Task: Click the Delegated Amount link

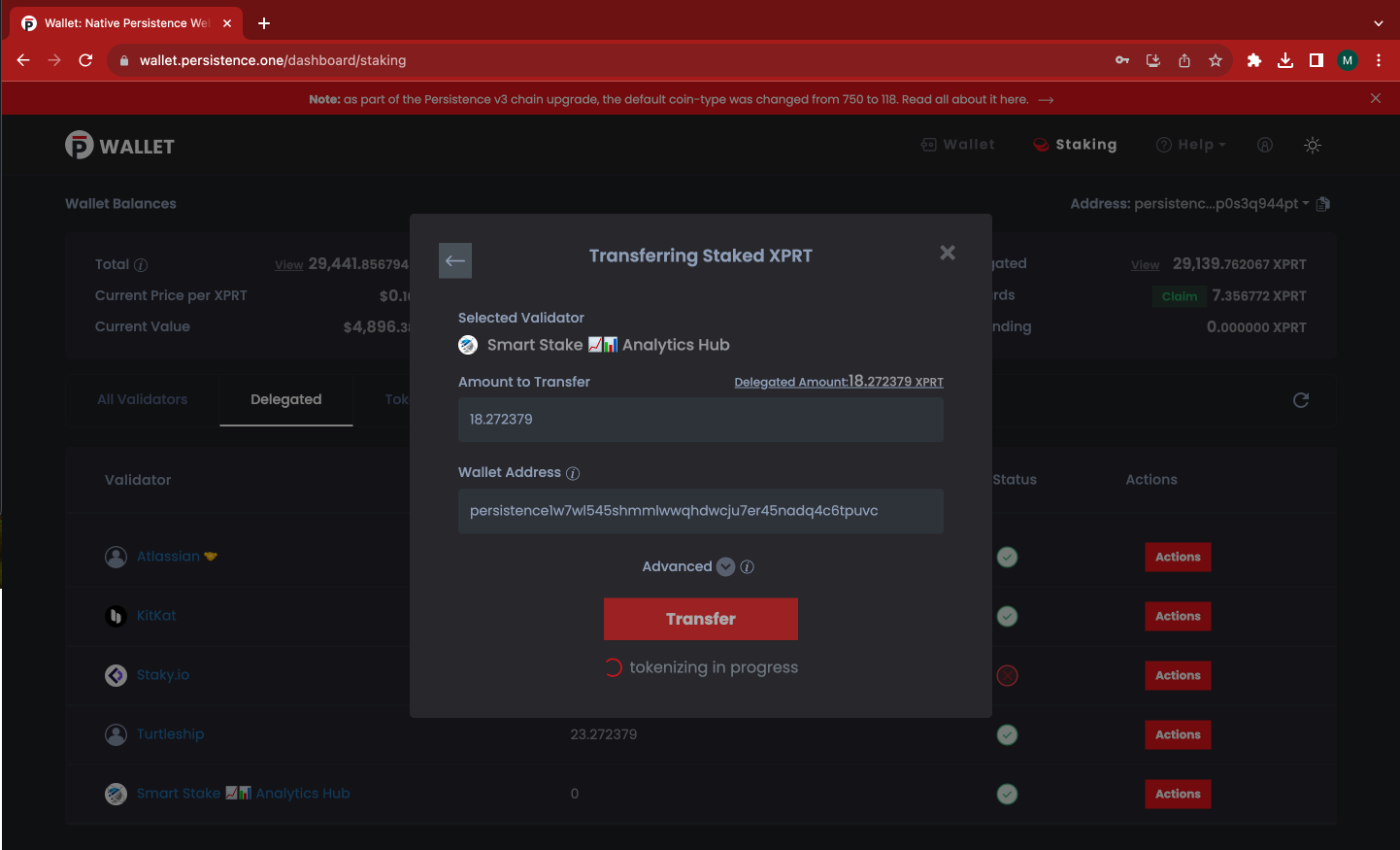Action: click(838, 382)
